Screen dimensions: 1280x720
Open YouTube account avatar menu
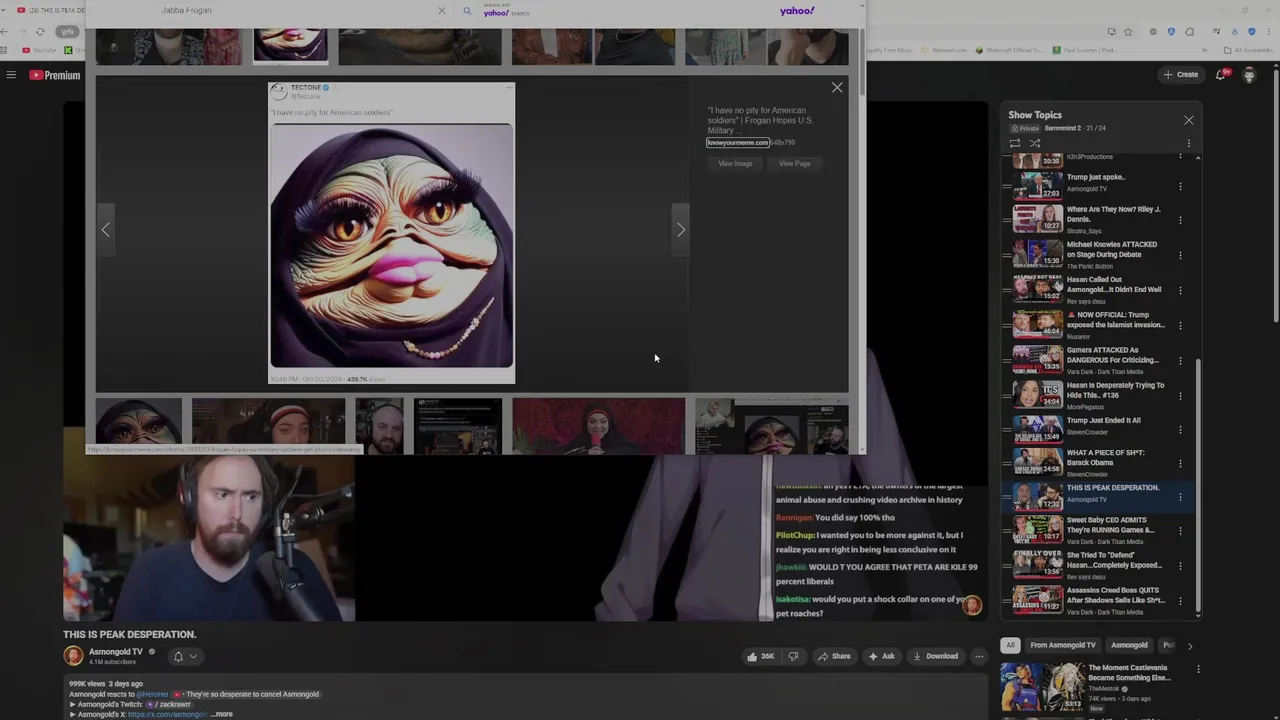pyautogui.click(x=1249, y=75)
